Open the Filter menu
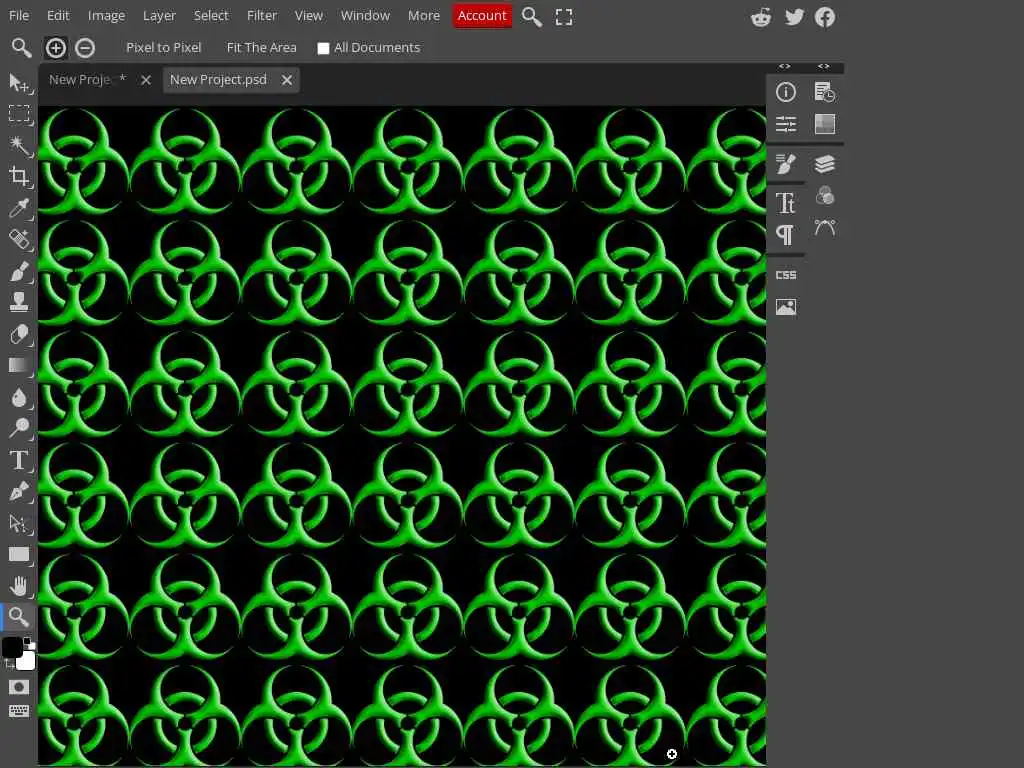The image size is (1024, 768). [x=262, y=16]
